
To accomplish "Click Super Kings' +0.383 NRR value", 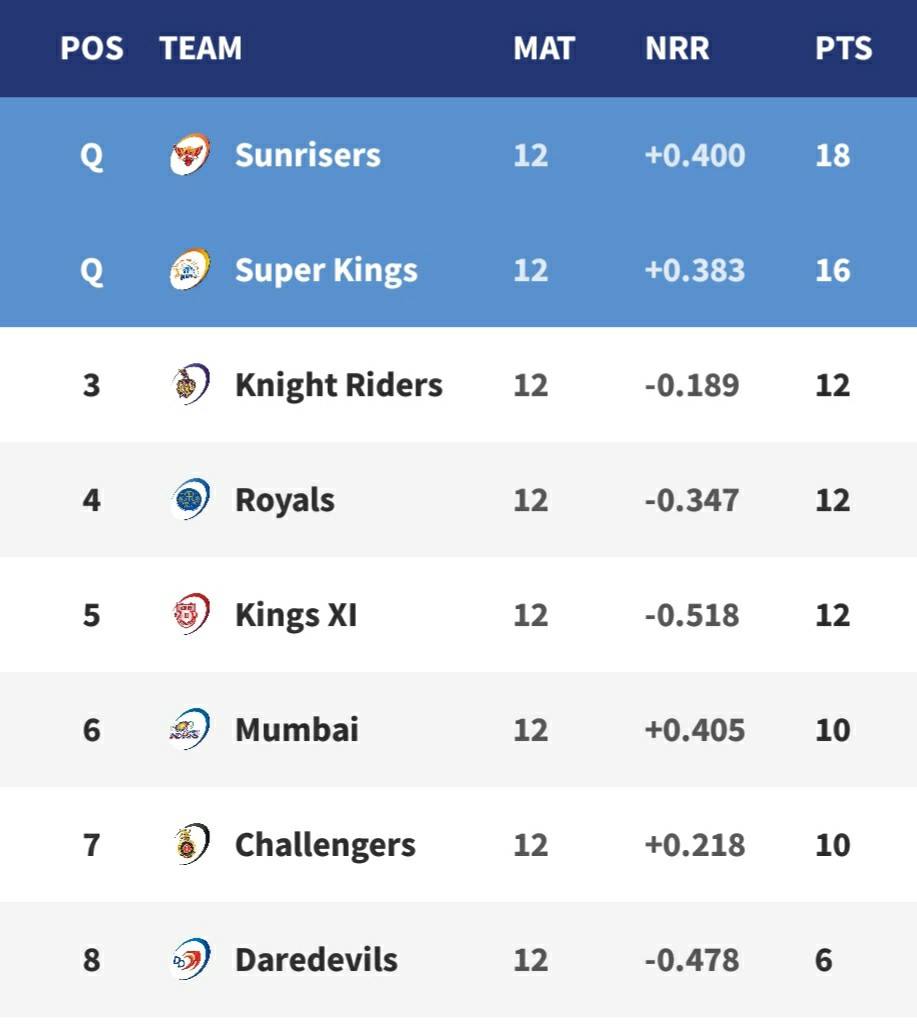I will [694, 270].
